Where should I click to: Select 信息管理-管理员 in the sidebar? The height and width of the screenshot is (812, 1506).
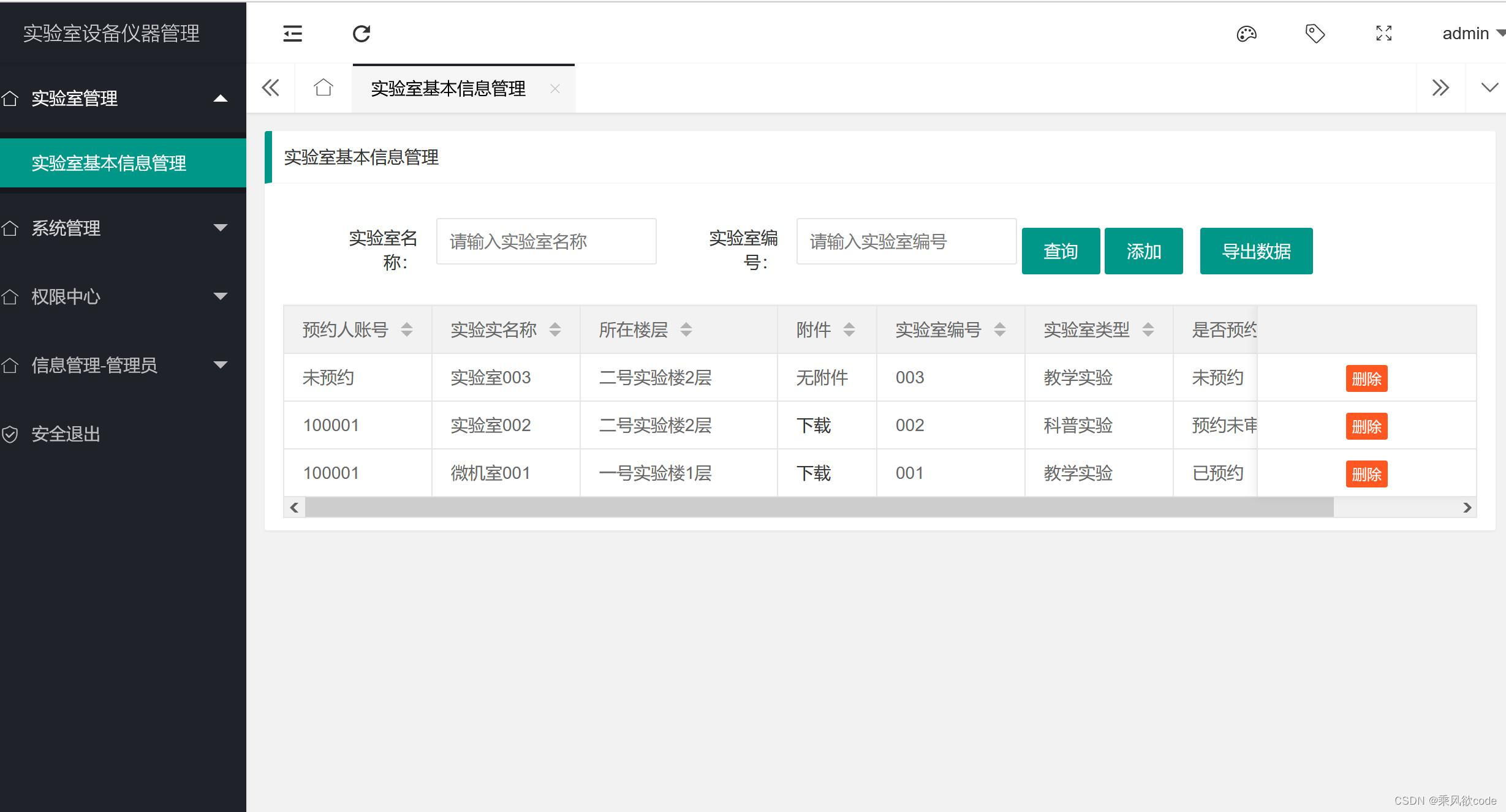coord(110,365)
